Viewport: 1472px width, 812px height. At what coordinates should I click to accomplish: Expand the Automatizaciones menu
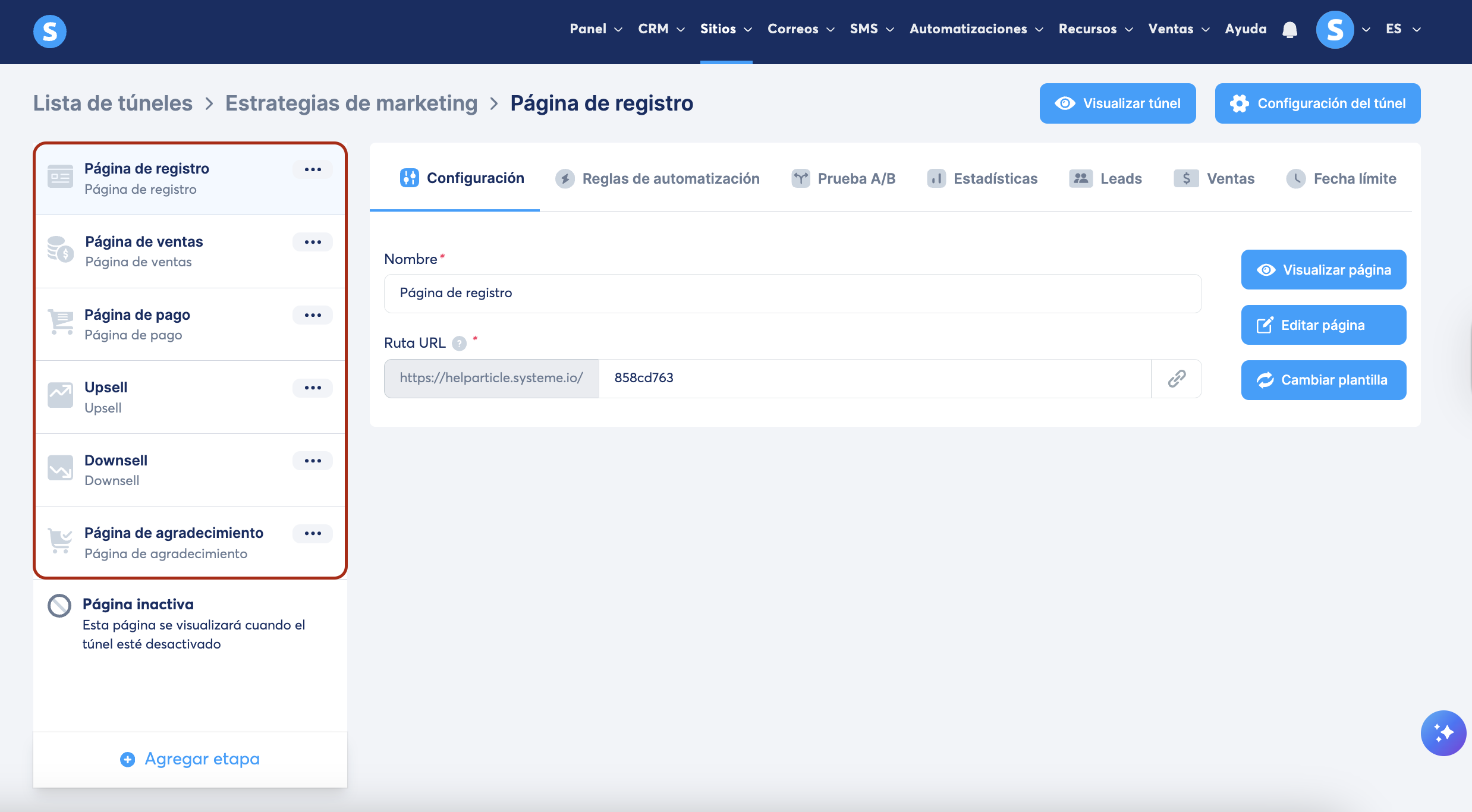tap(976, 29)
